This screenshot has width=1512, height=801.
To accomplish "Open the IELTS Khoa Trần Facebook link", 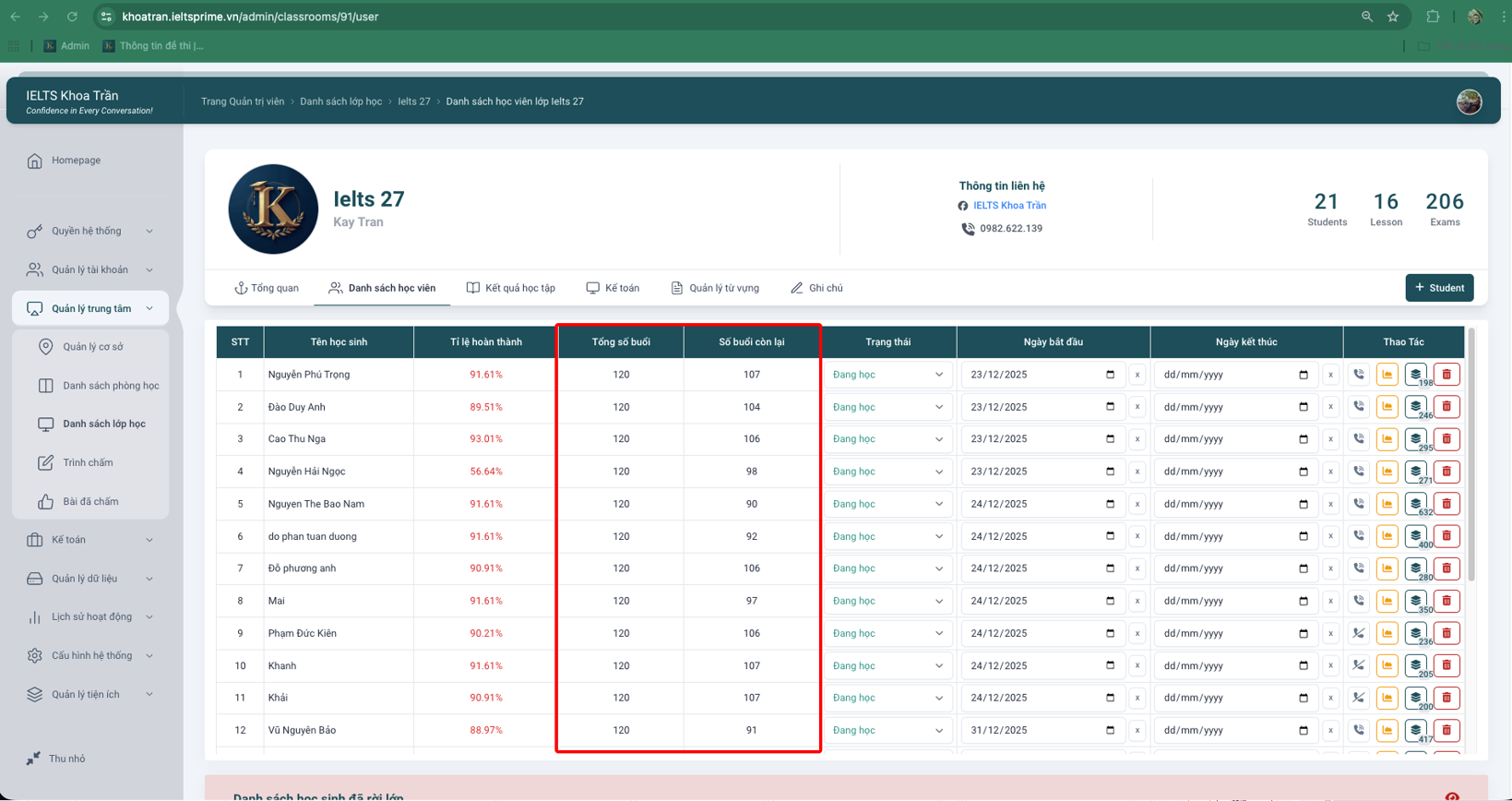I will pyautogui.click(x=1009, y=206).
